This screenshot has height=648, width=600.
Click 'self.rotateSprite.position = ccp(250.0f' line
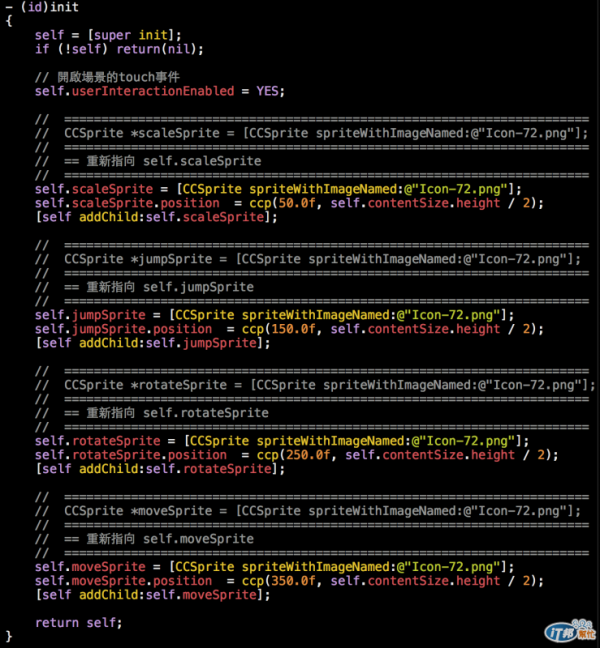click(297, 455)
